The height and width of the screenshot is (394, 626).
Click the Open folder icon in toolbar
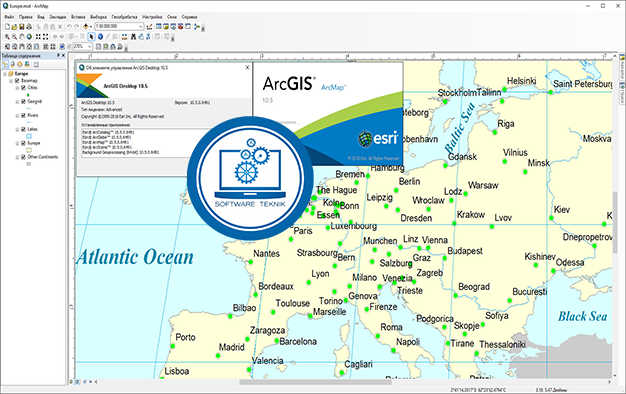pos(14,27)
